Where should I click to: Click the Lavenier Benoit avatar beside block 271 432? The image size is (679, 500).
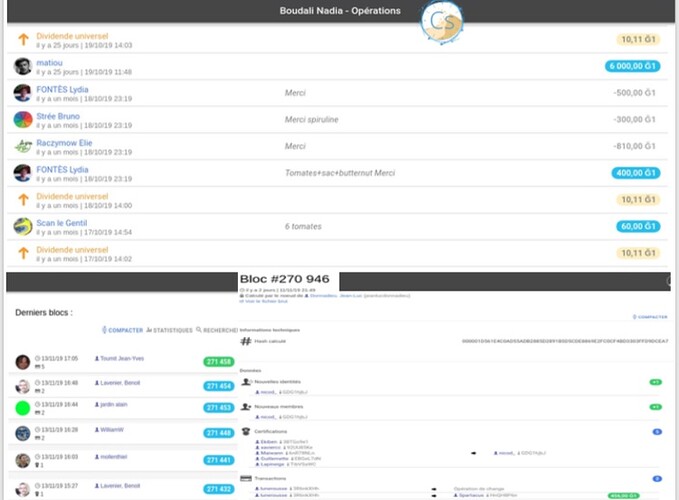click(23, 489)
